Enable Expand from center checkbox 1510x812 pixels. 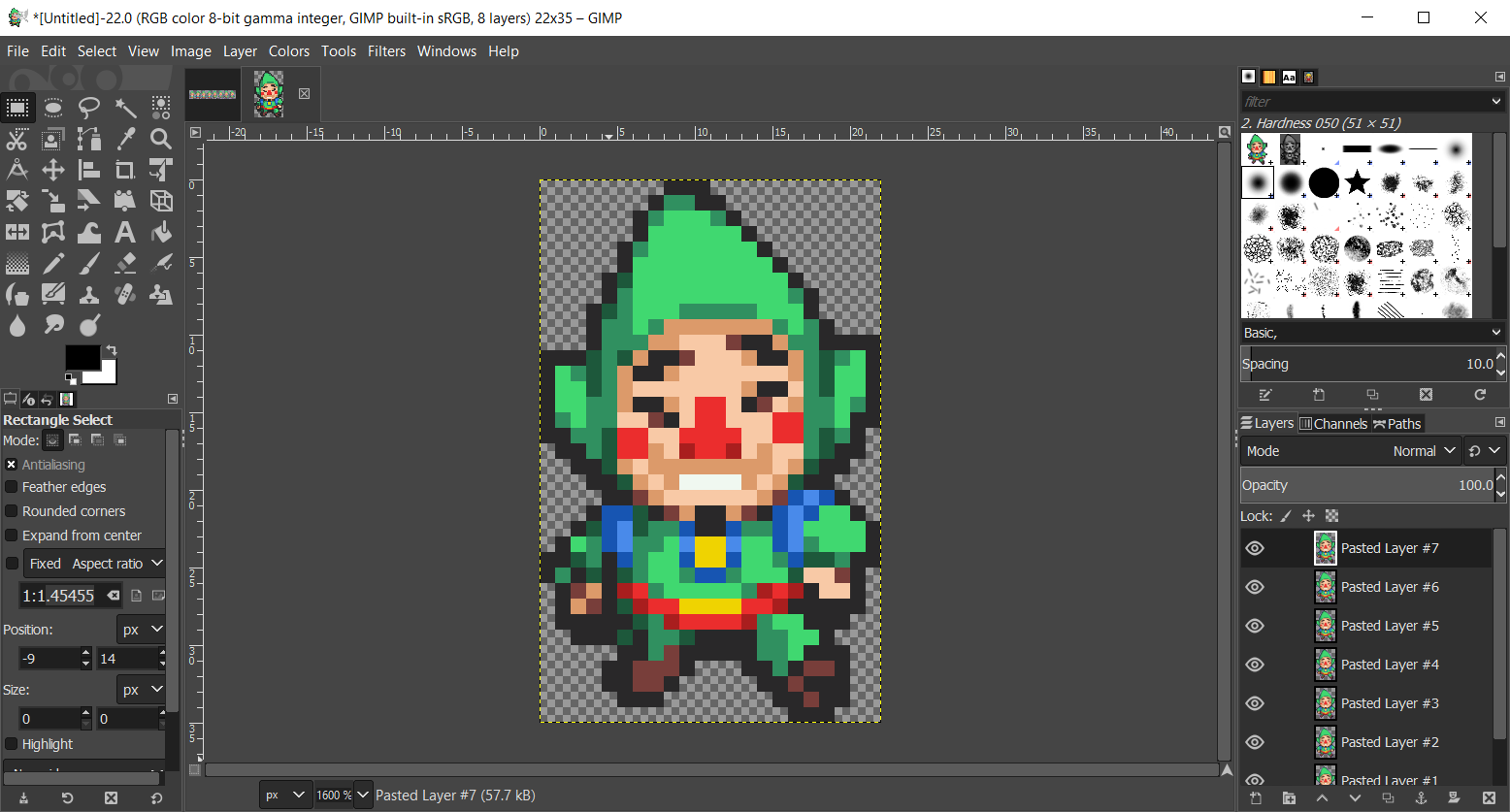[12, 536]
